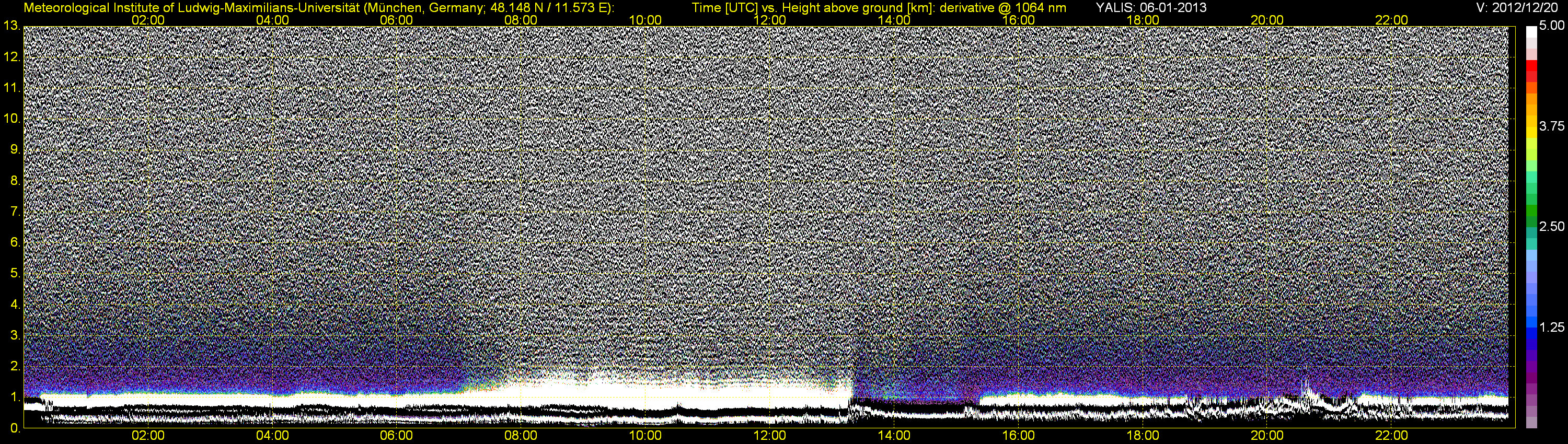Click the 2 km height axis label
Viewport: 1568px width, 444px height.
tap(15, 367)
